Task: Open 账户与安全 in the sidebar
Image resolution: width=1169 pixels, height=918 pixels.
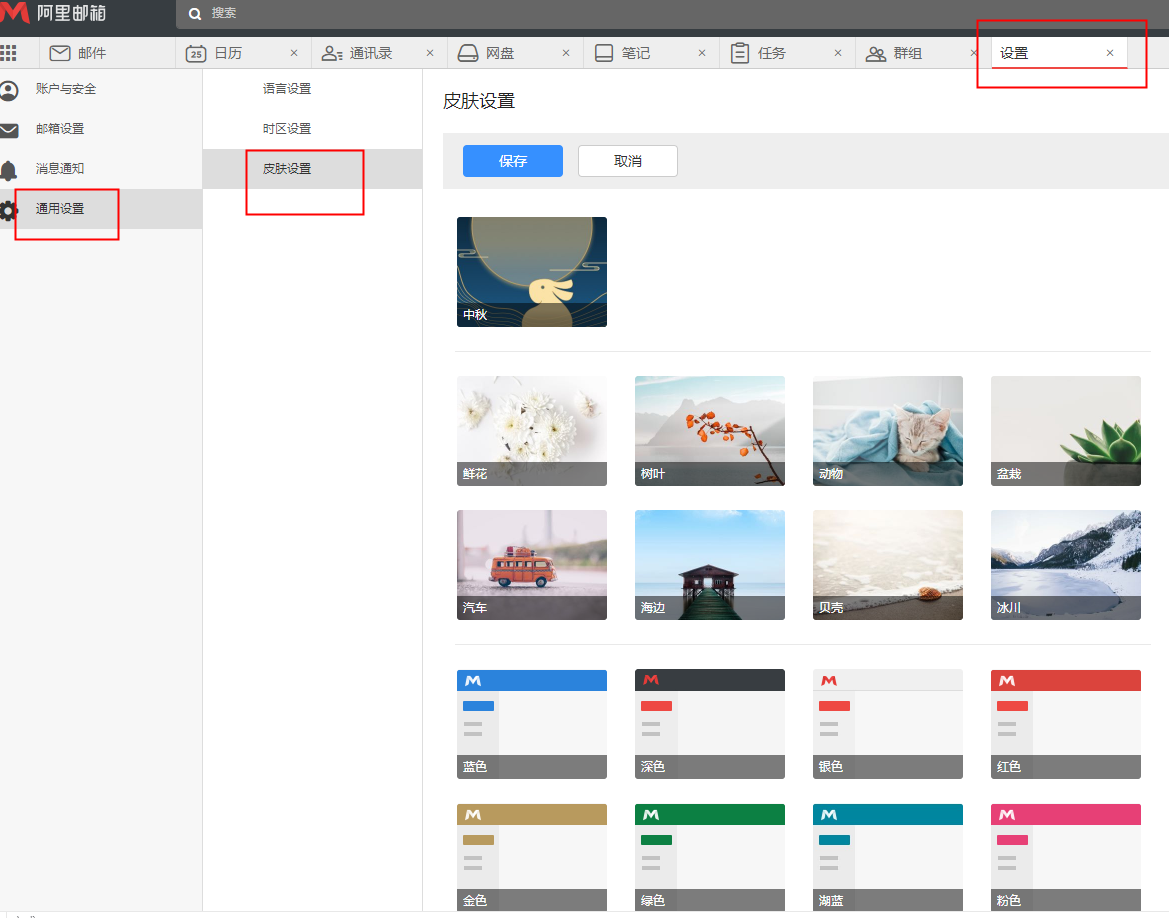Action: [66, 89]
